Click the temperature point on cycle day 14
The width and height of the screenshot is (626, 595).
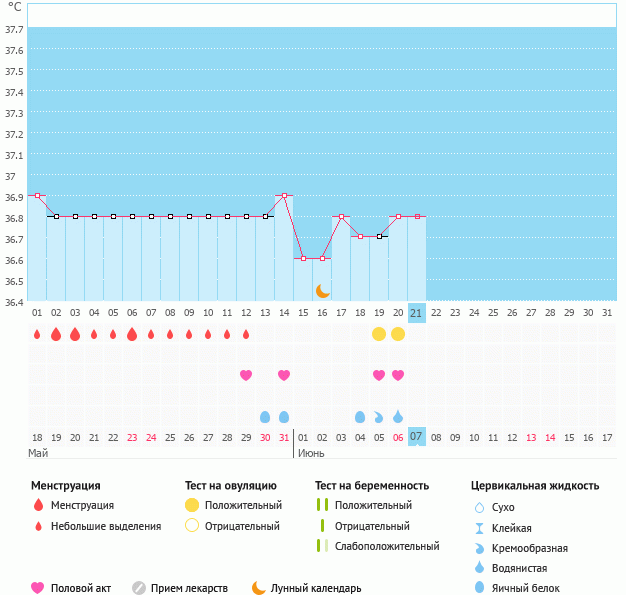(x=284, y=196)
